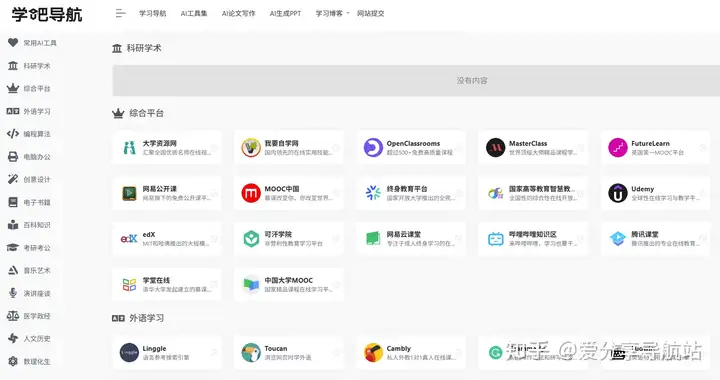This screenshot has width=720, height=380.
Task: Select the 外语学习 language icon in sidebar
Action: click(x=13, y=111)
